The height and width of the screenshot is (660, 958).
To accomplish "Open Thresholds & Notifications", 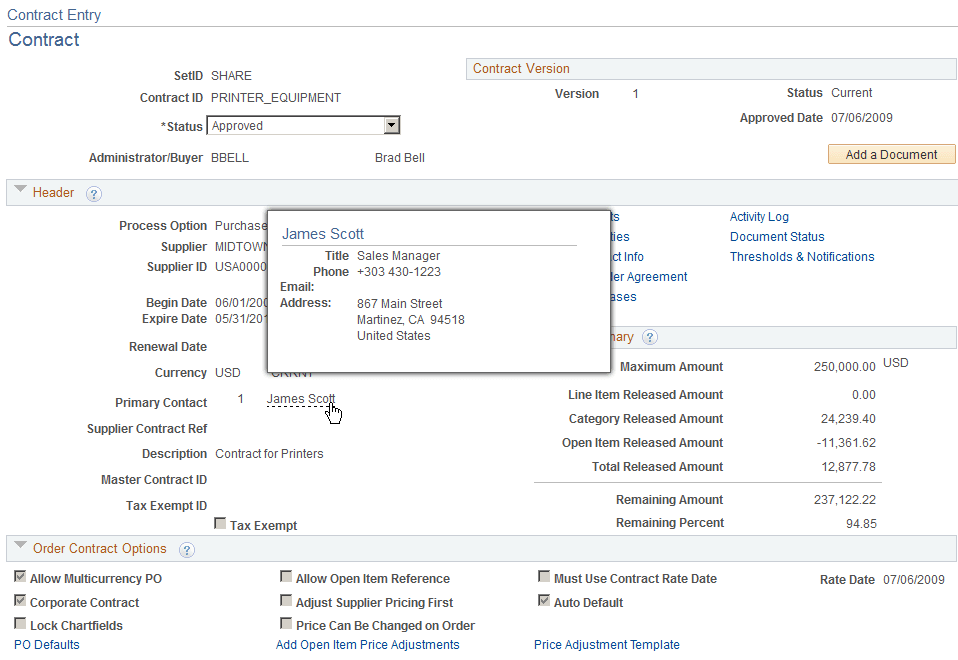I will coord(802,256).
